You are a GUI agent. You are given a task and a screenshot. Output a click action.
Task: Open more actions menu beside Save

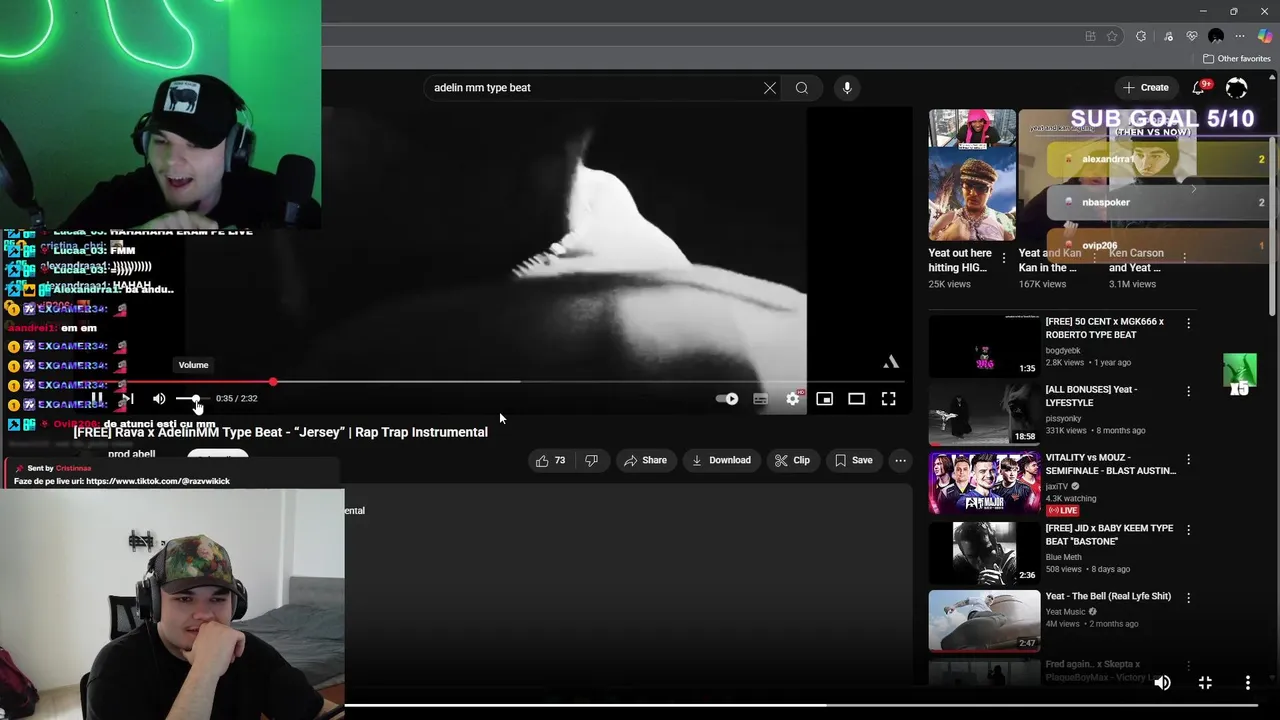coord(900,460)
